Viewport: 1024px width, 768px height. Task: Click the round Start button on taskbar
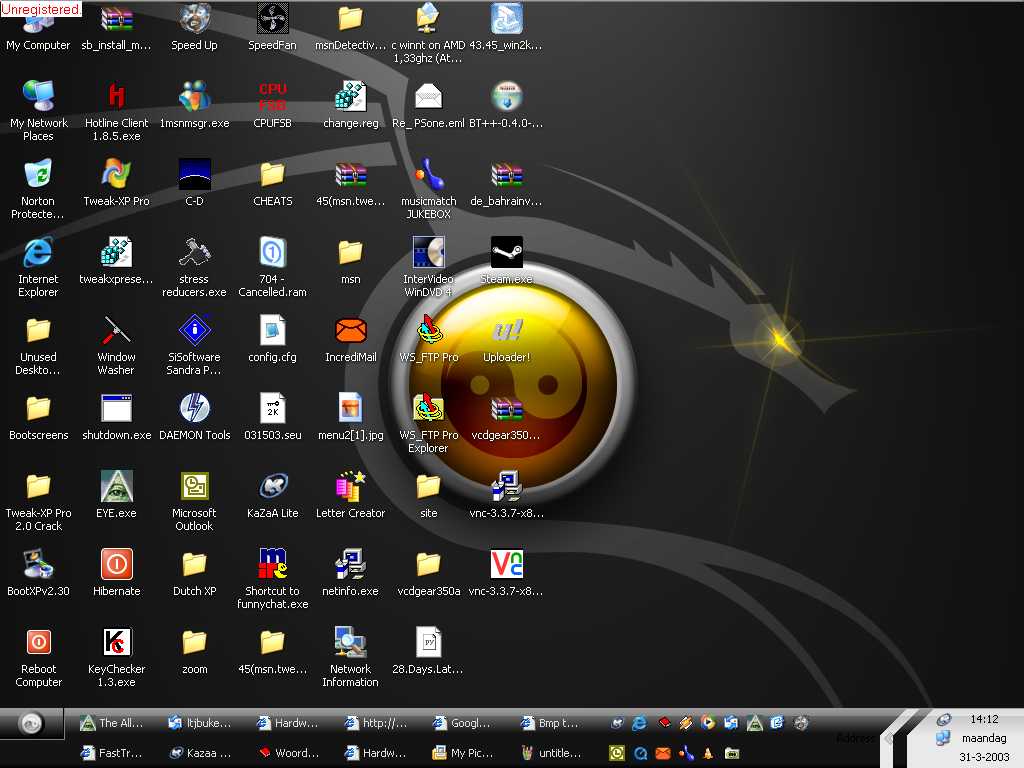31,723
